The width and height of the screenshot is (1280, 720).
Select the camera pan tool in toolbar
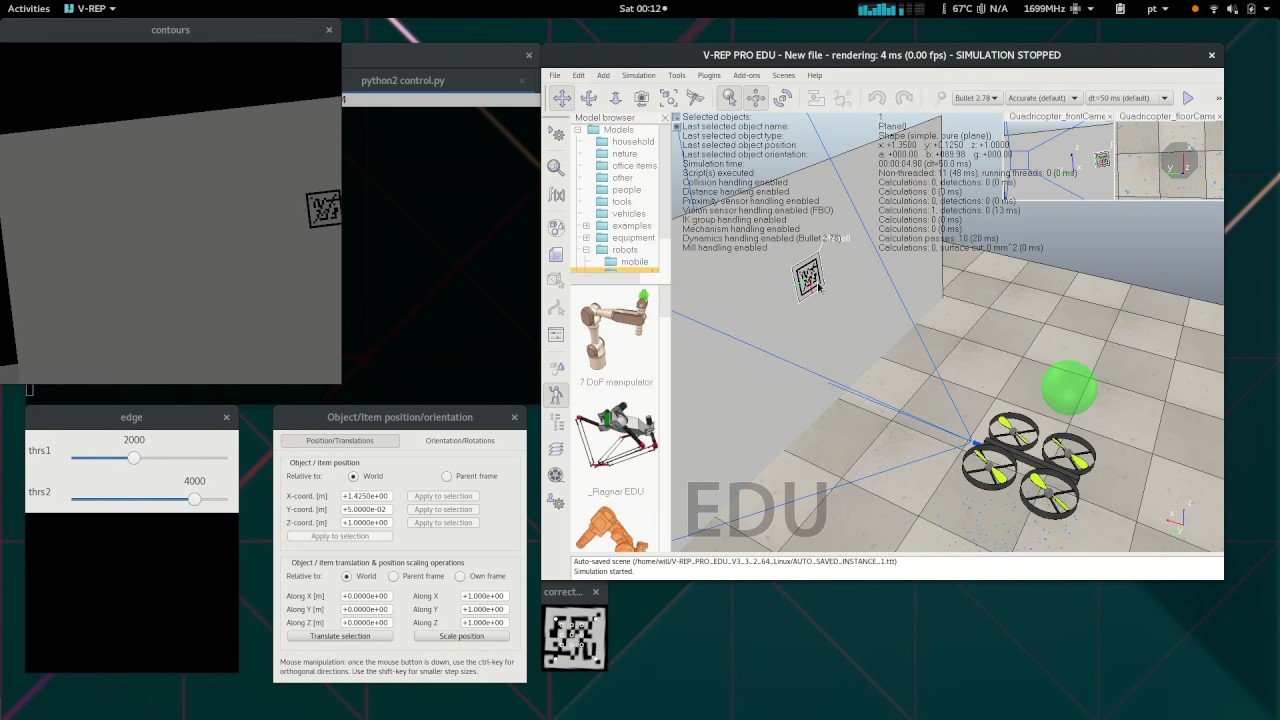point(562,98)
